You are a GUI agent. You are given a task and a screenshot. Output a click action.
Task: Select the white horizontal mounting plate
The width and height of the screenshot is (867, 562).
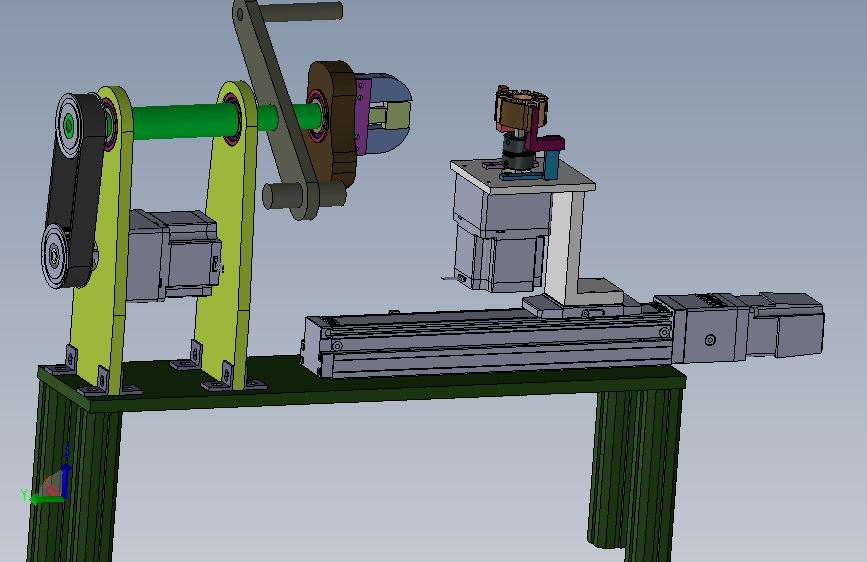pyautogui.click(x=523, y=177)
